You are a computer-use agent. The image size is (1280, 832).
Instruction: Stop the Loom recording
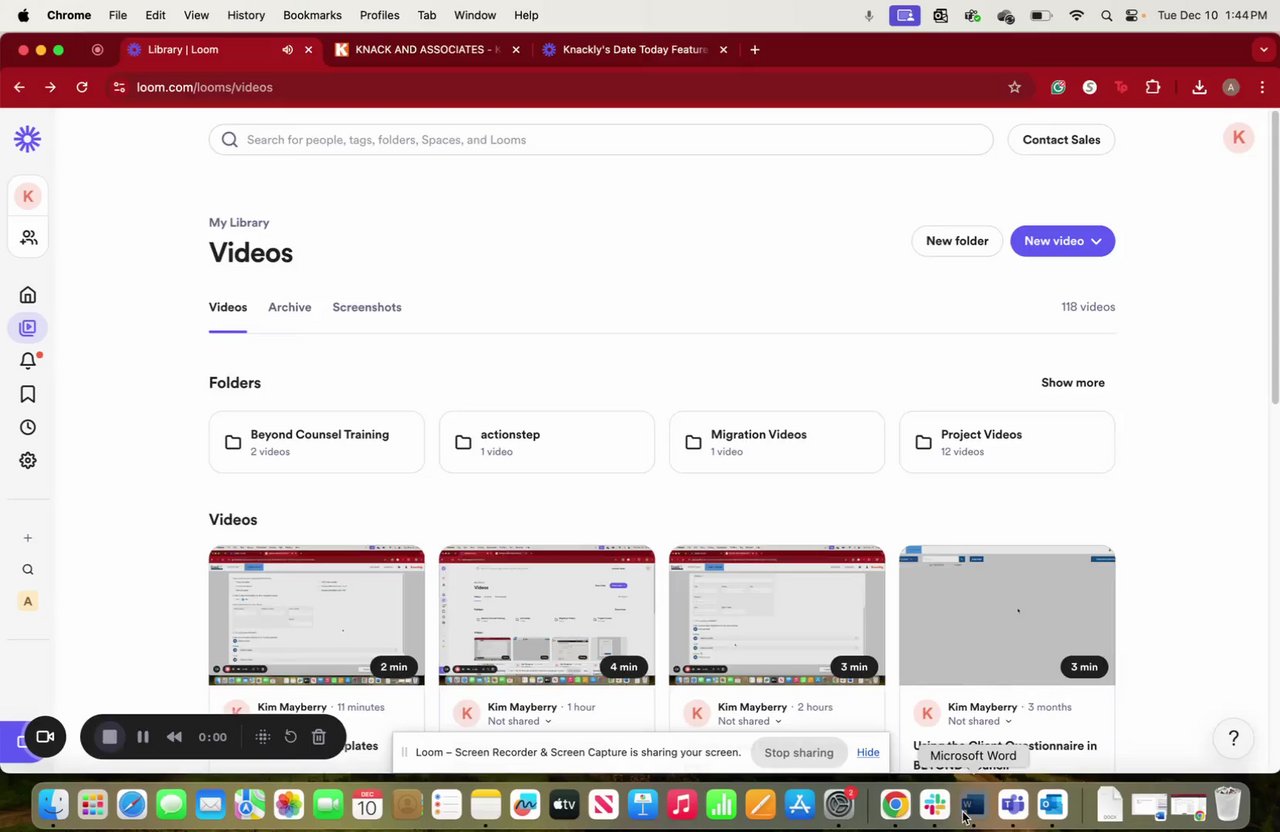(110, 737)
